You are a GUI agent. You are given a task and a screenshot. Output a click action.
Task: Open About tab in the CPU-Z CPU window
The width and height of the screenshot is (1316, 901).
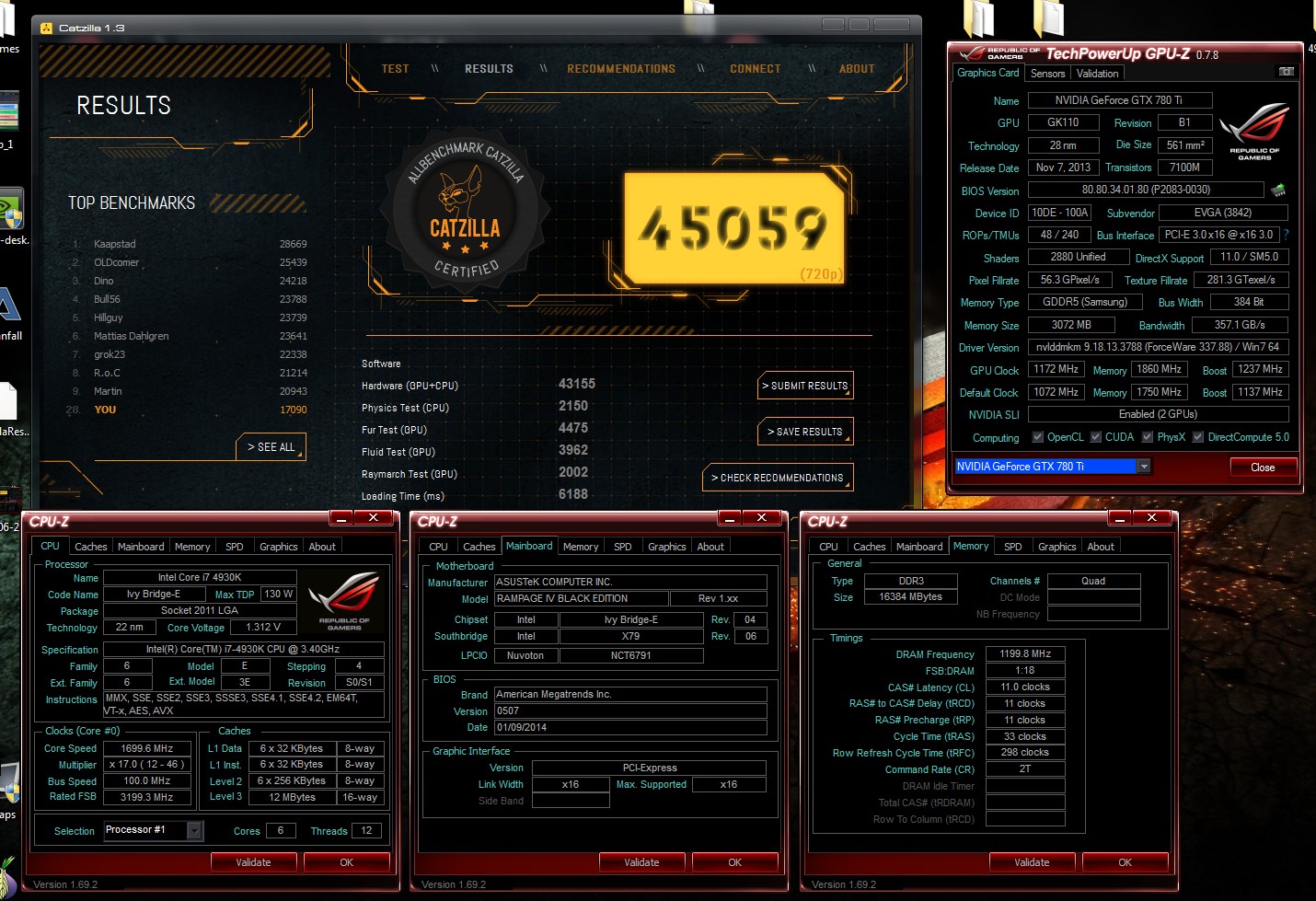(322, 547)
